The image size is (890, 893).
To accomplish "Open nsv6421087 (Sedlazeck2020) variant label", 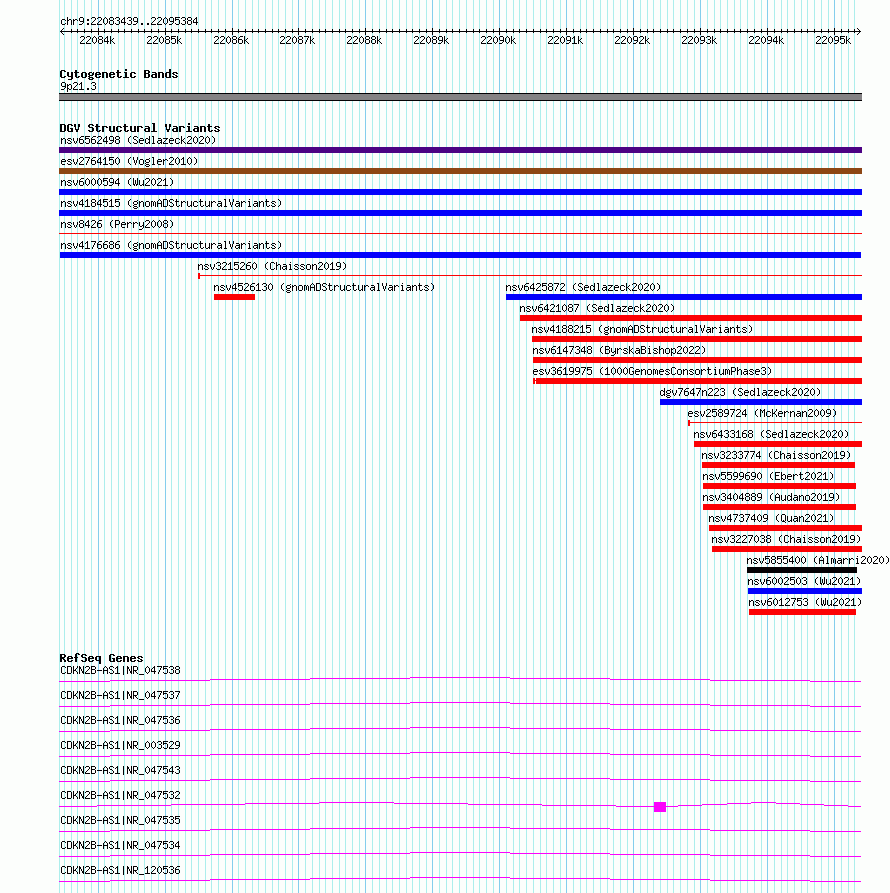I will click(x=597, y=309).
